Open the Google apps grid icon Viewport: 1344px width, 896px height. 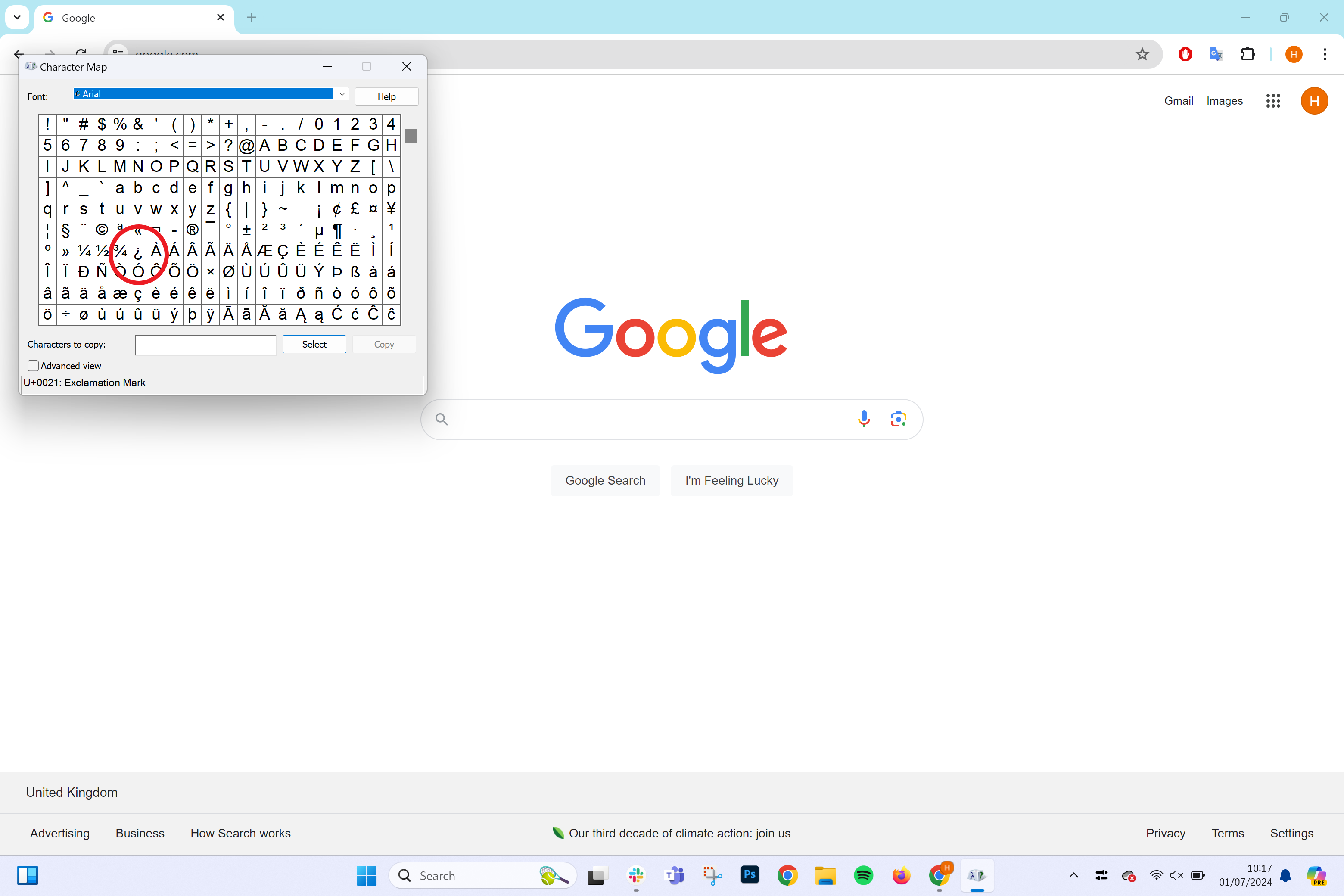(x=1273, y=100)
